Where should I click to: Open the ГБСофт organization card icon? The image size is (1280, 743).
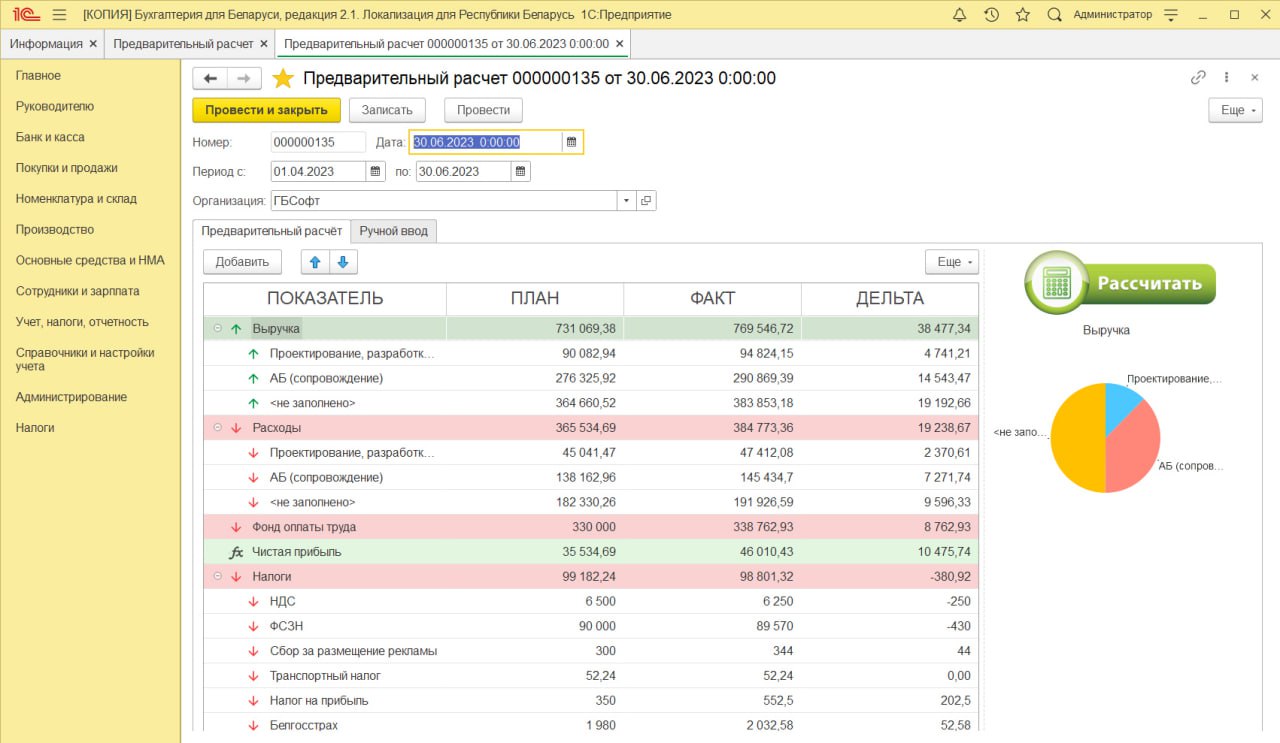(646, 201)
